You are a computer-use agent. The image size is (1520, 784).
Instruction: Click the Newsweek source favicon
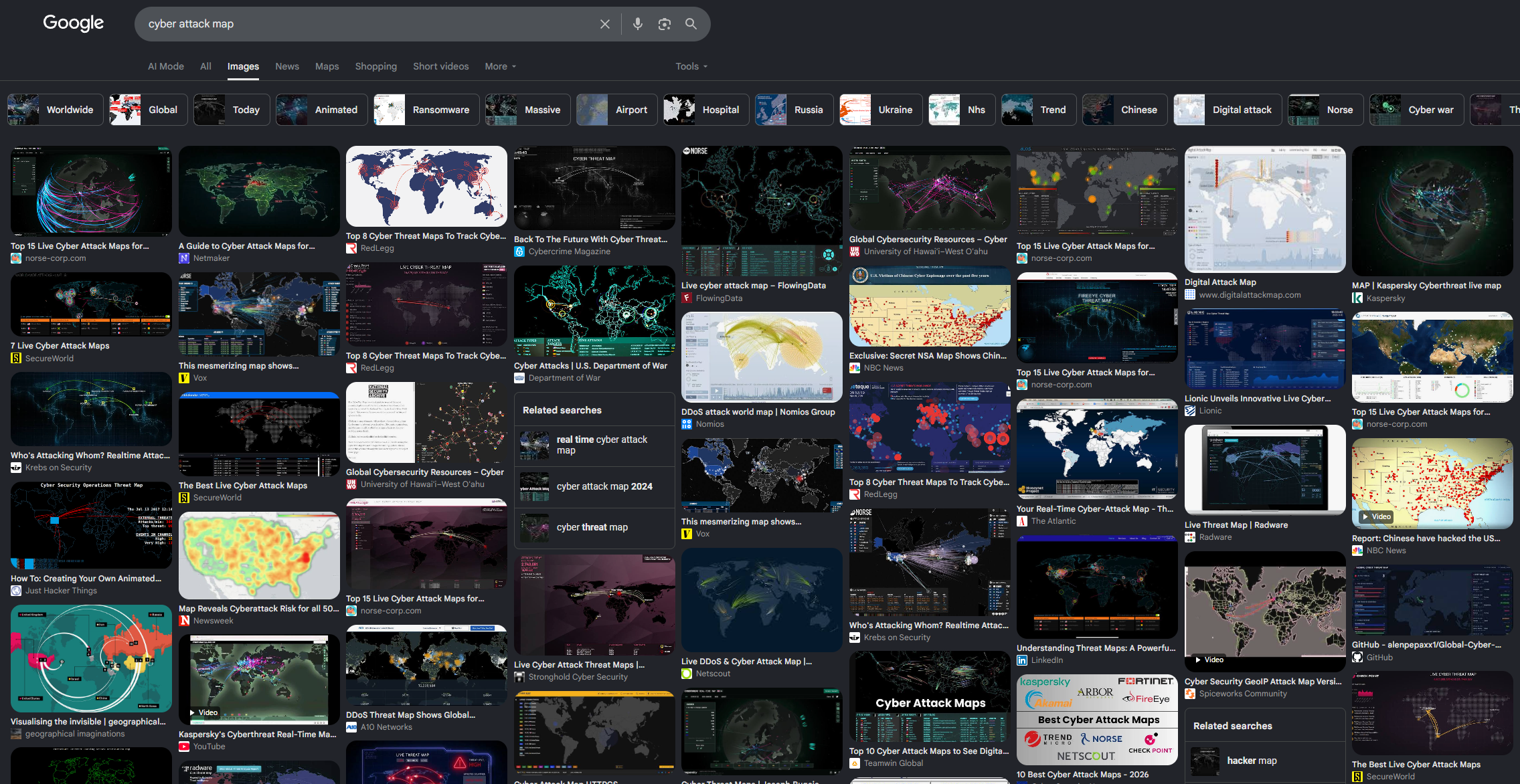[184, 621]
